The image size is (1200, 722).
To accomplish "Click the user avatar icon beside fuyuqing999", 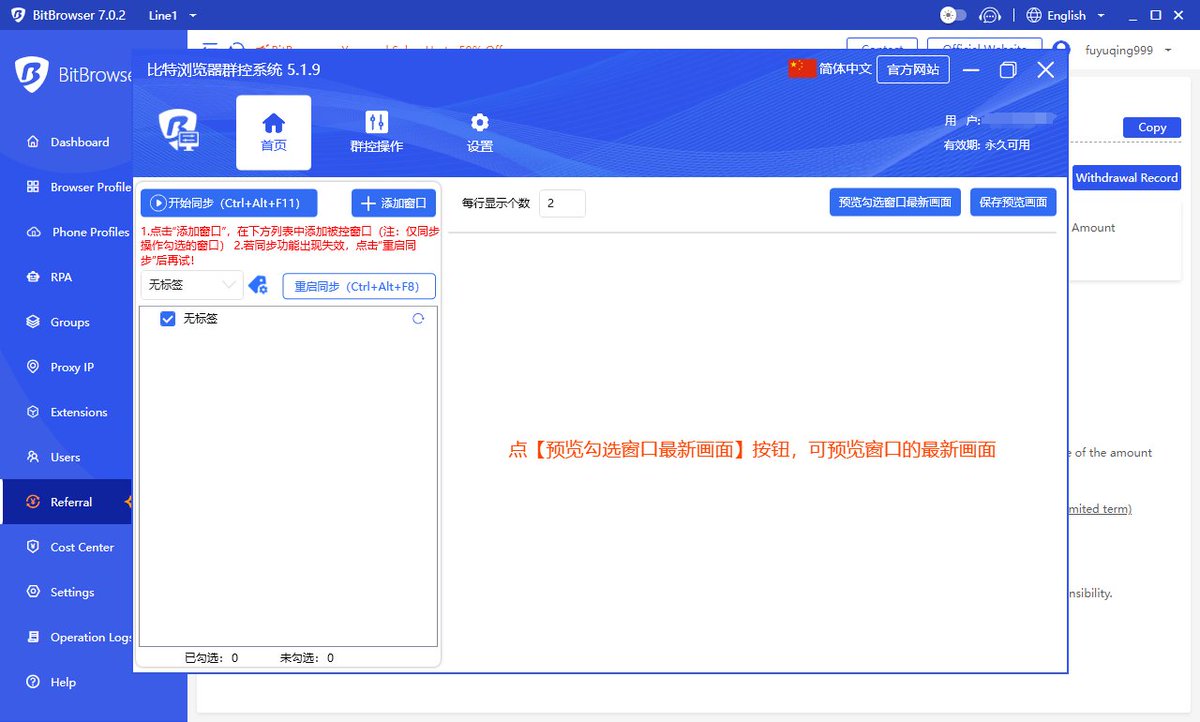I will tap(1063, 50).
